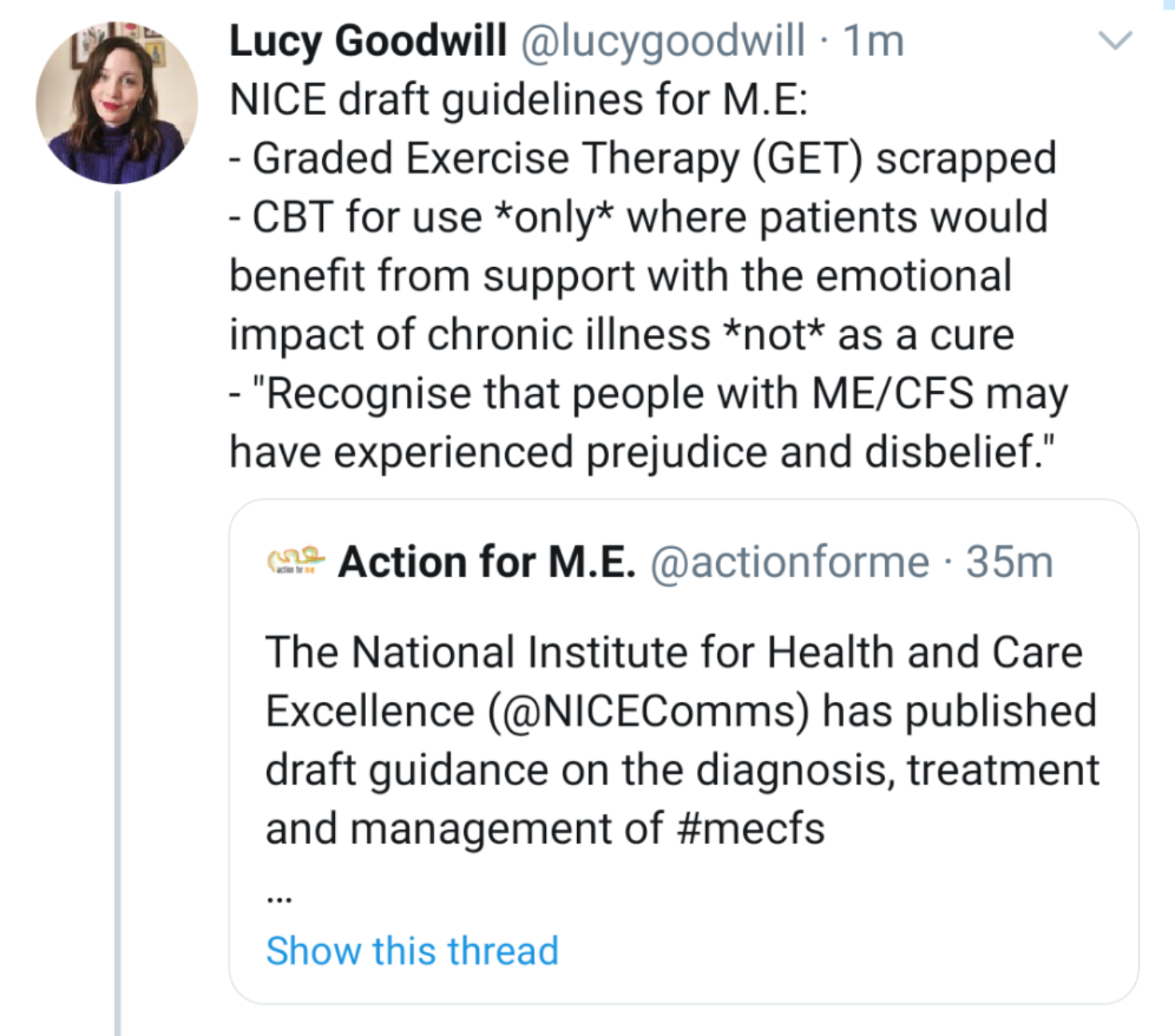Screen dimensions: 1175x1036
Task: Select the Action for M.E. account name
Action: coord(486,562)
